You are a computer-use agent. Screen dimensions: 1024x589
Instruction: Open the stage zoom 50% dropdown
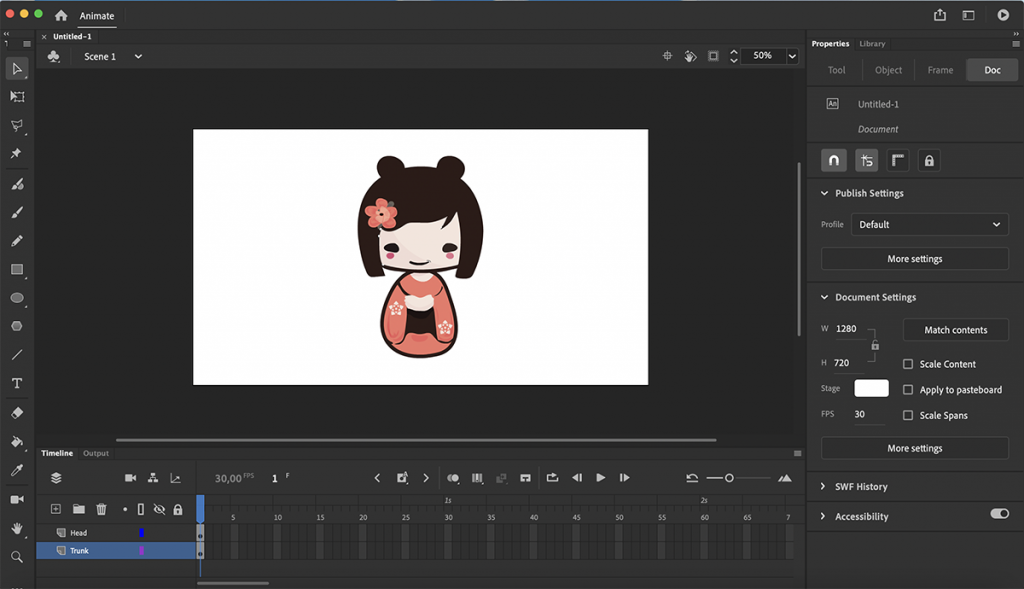point(792,56)
